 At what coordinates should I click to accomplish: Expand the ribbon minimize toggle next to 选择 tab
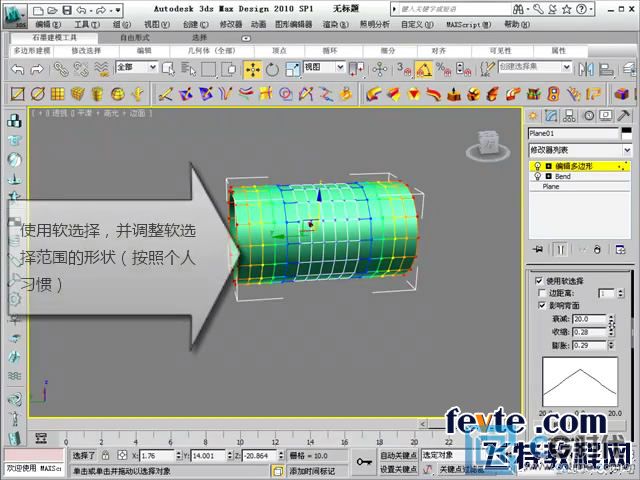point(246,38)
